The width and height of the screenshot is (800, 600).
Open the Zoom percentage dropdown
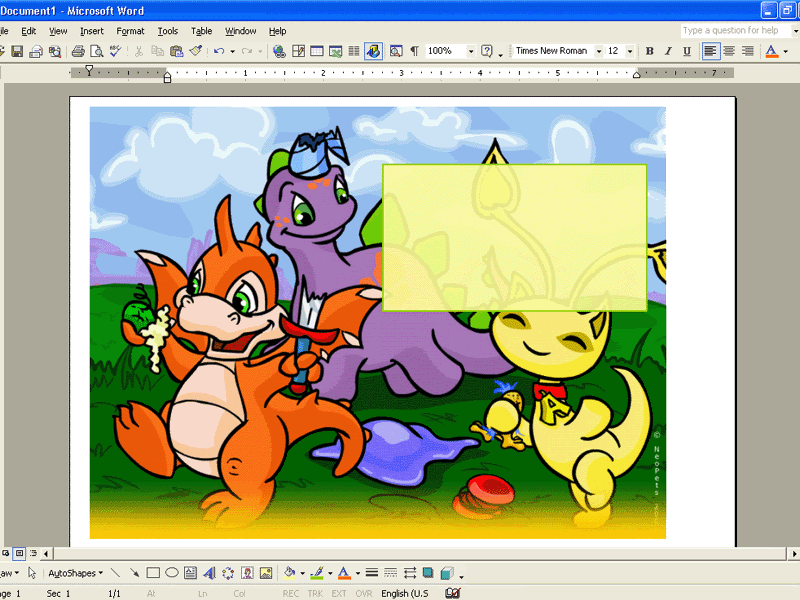click(x=471, y=51)
